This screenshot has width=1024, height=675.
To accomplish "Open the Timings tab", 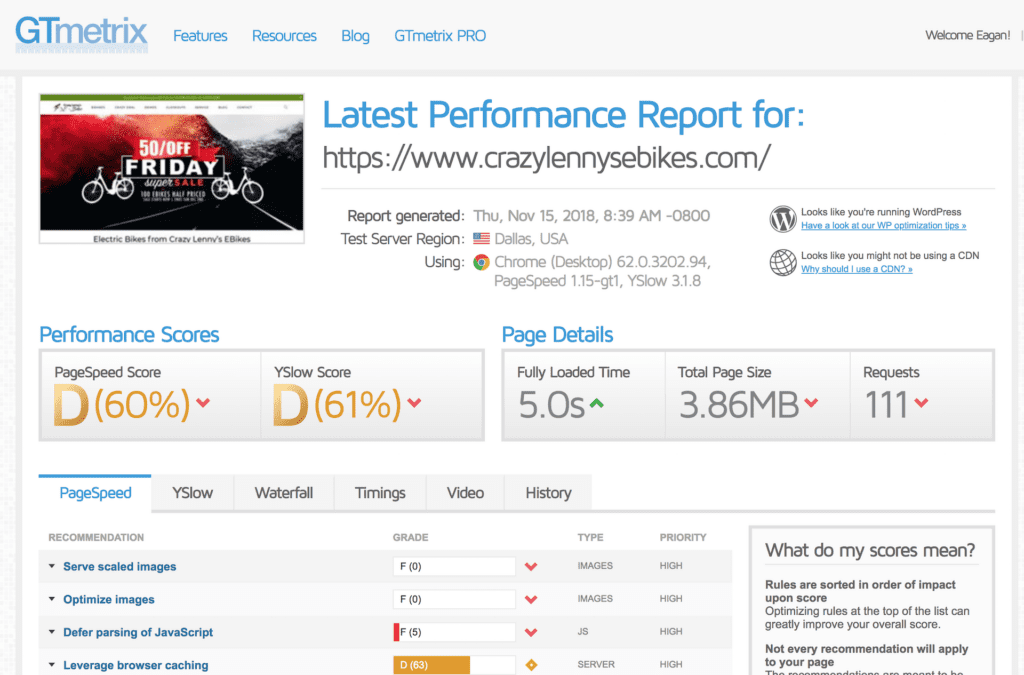I will click(x=380, y=494).
